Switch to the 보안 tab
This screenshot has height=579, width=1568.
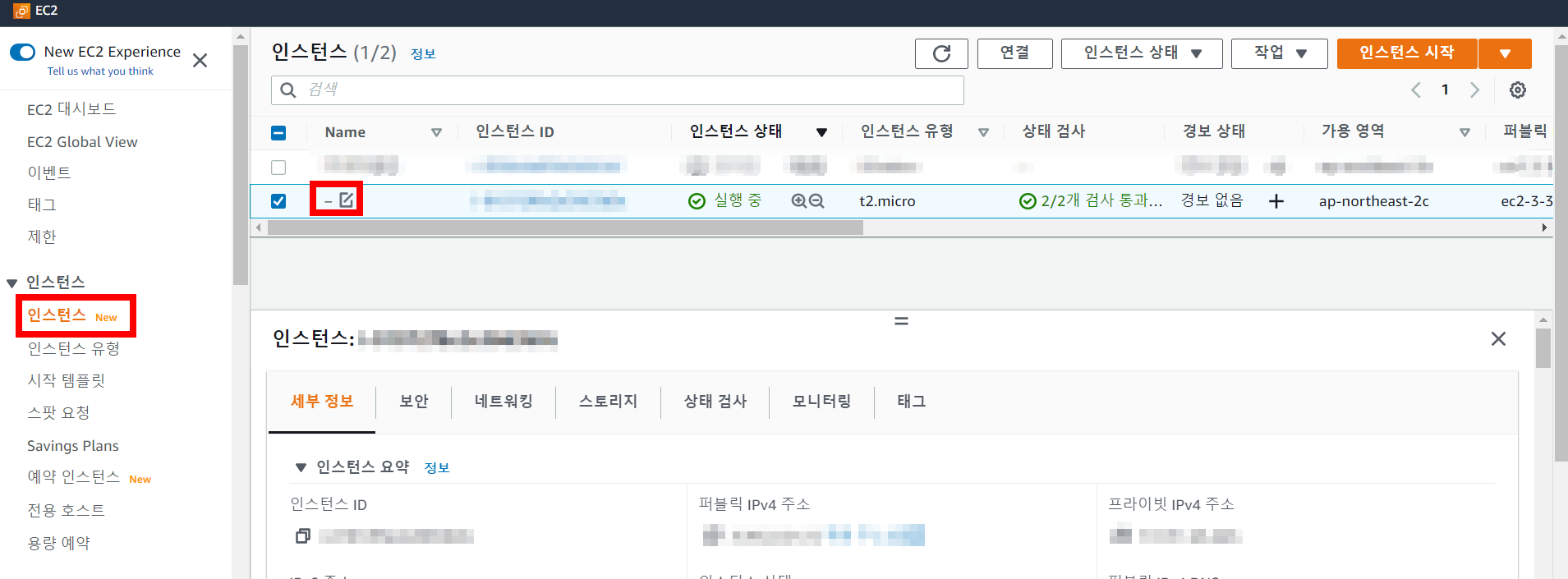[x=414, y=402]
